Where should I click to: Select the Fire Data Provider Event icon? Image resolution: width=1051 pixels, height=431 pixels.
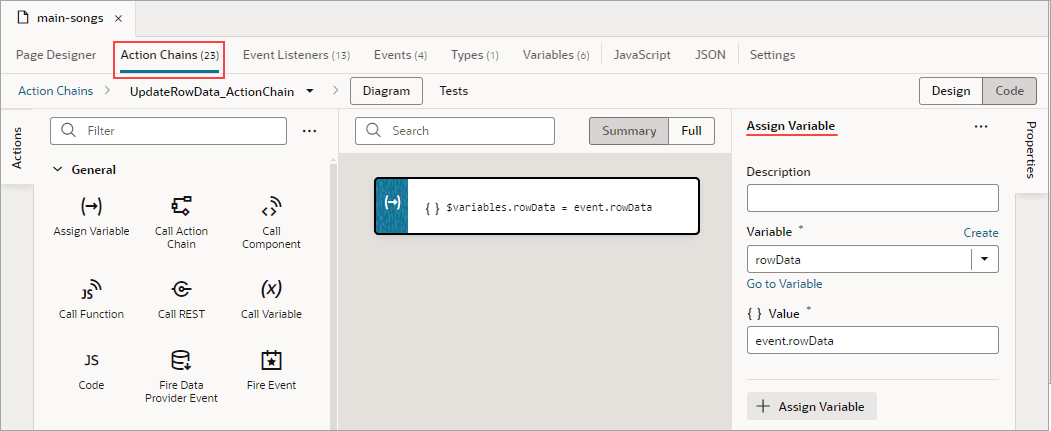181,361
